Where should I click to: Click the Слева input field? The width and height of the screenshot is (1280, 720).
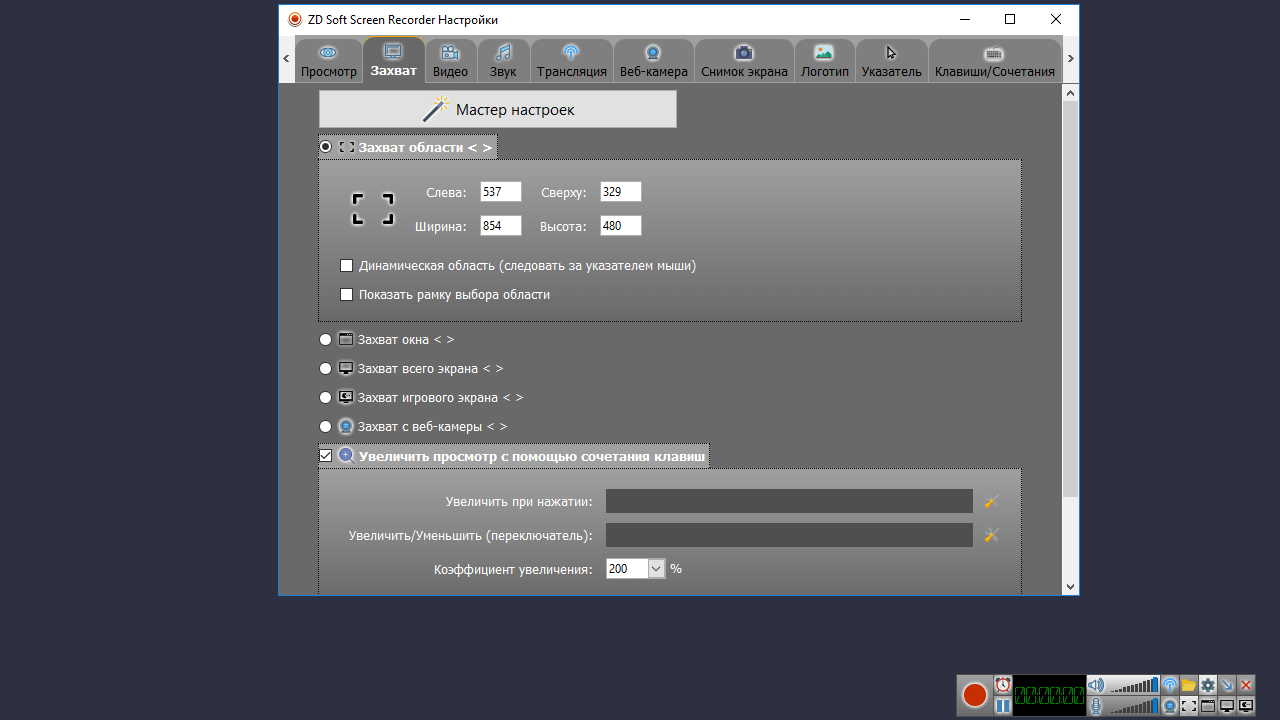point(501,192)
